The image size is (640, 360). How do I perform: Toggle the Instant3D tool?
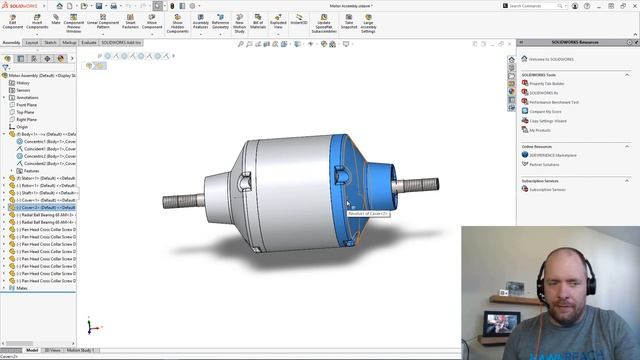299,20
